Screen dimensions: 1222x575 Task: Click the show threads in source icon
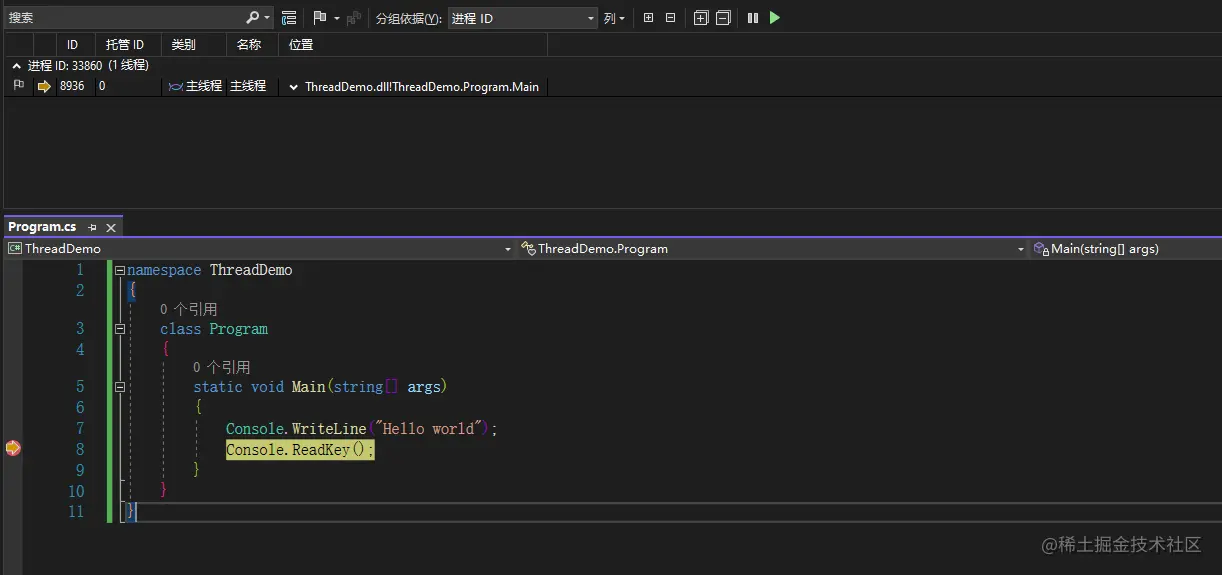tap(289, 18)
